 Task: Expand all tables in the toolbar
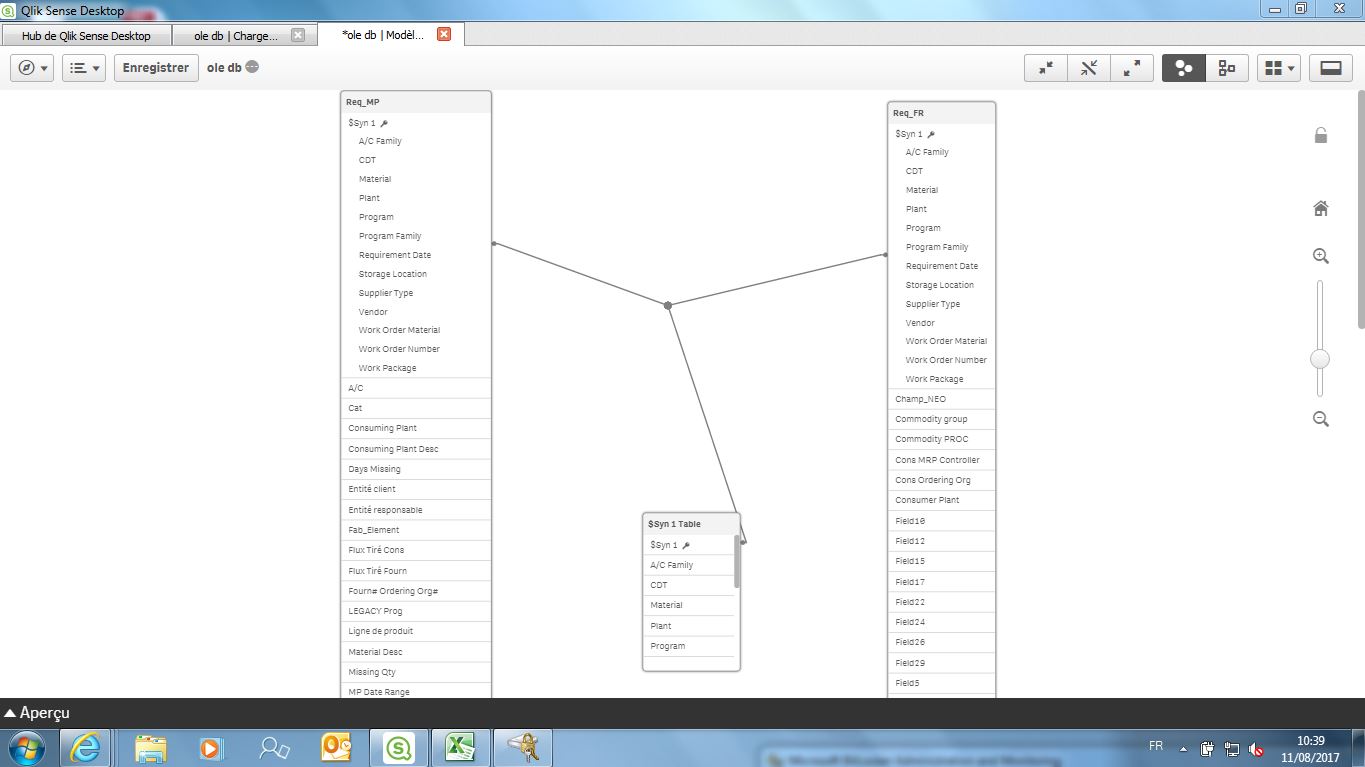tap(1132, 68)
